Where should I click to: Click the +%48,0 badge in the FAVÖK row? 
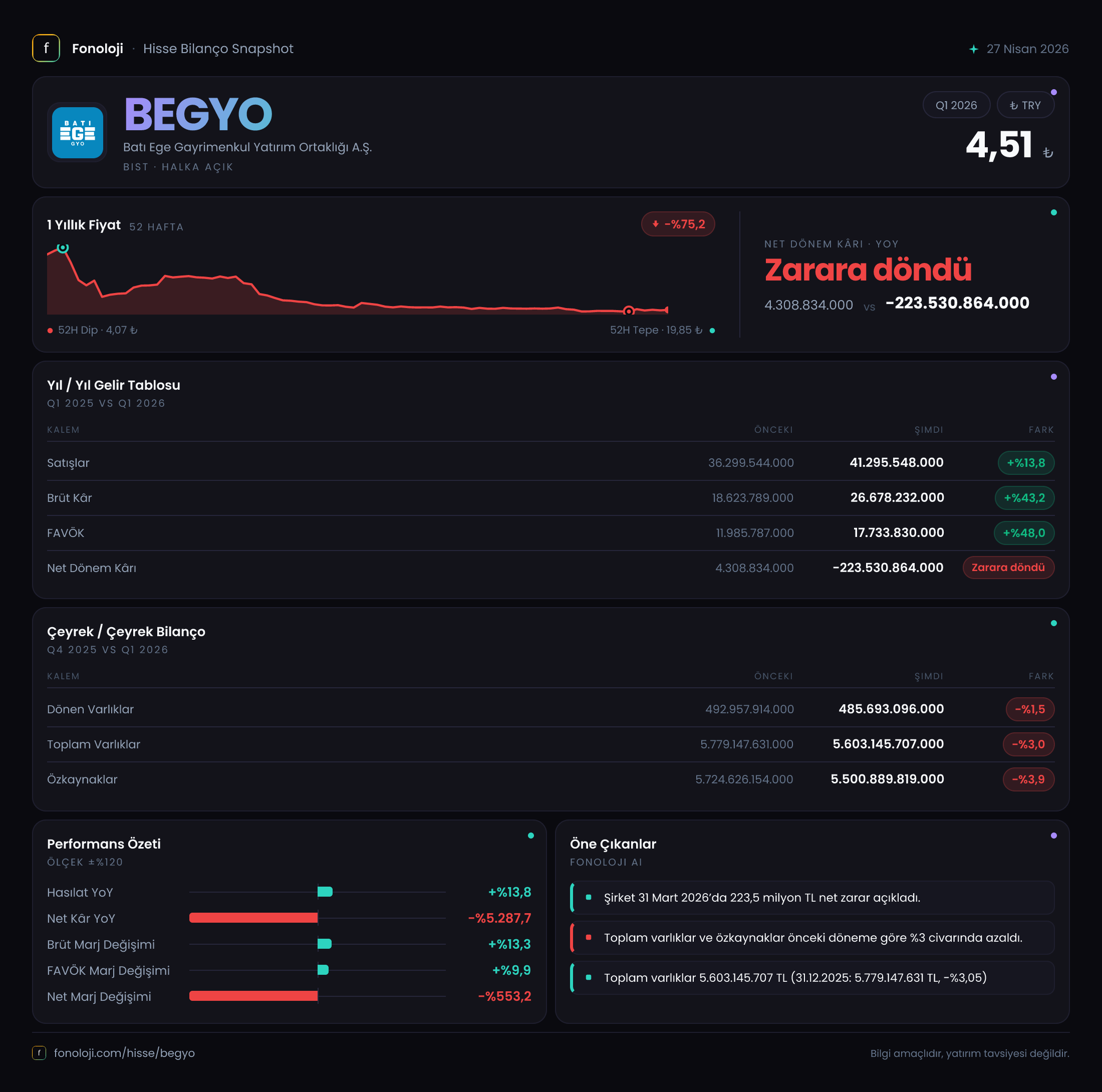pos(1024,533)
